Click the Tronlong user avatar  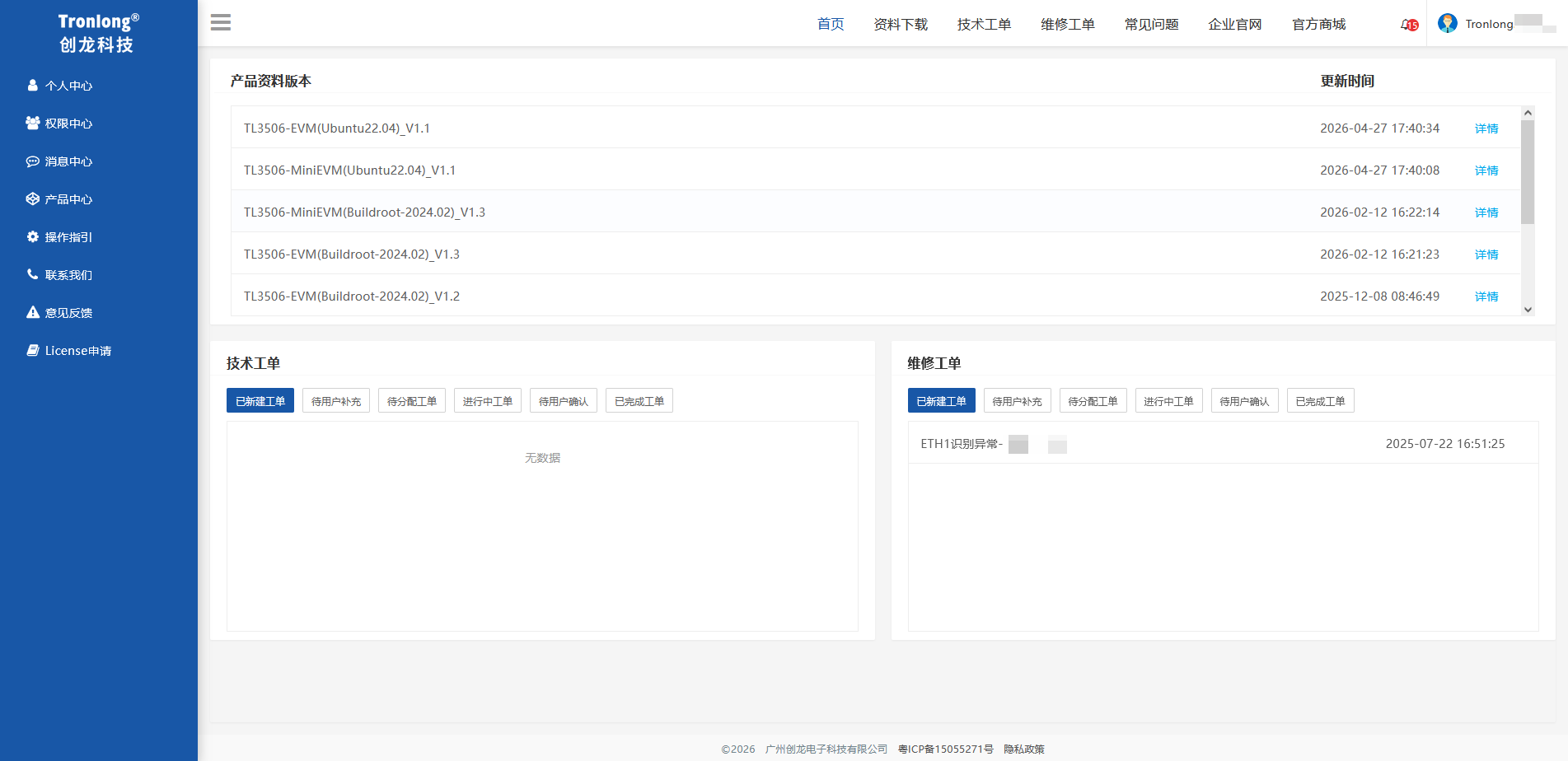tap(1448, 23)
